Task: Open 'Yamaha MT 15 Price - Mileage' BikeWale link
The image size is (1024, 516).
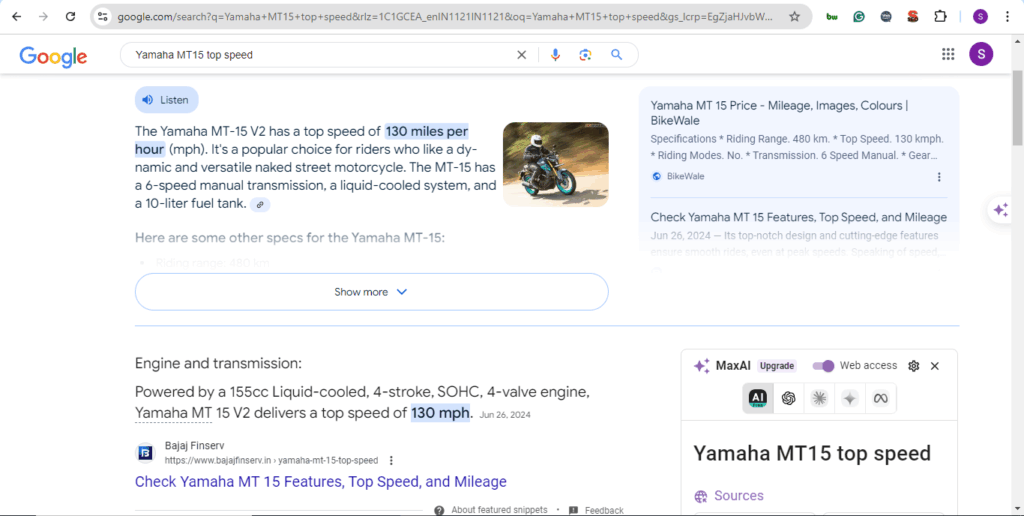Action: (x=779, y=113)
